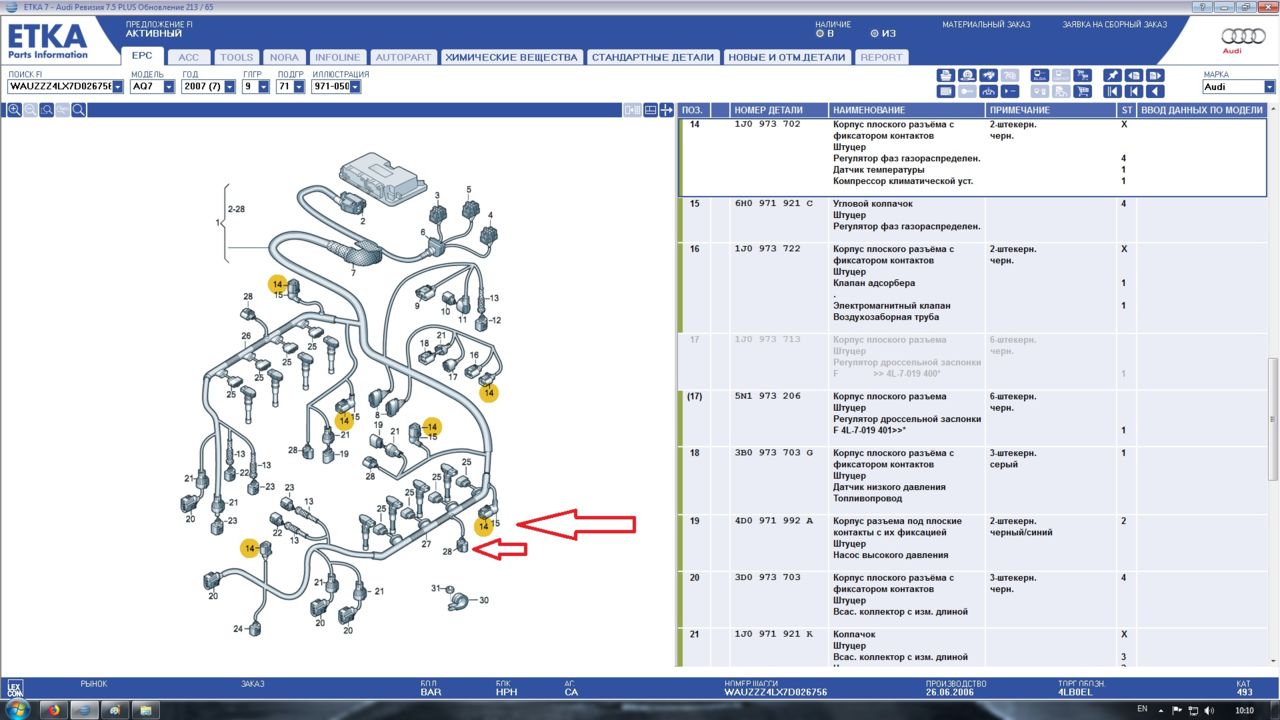Open the НОВЫЕ И ОТМ.ДЕТАЛИ tab
The height and width of the screenshot is (720, 1280).
tap(788, 57)
